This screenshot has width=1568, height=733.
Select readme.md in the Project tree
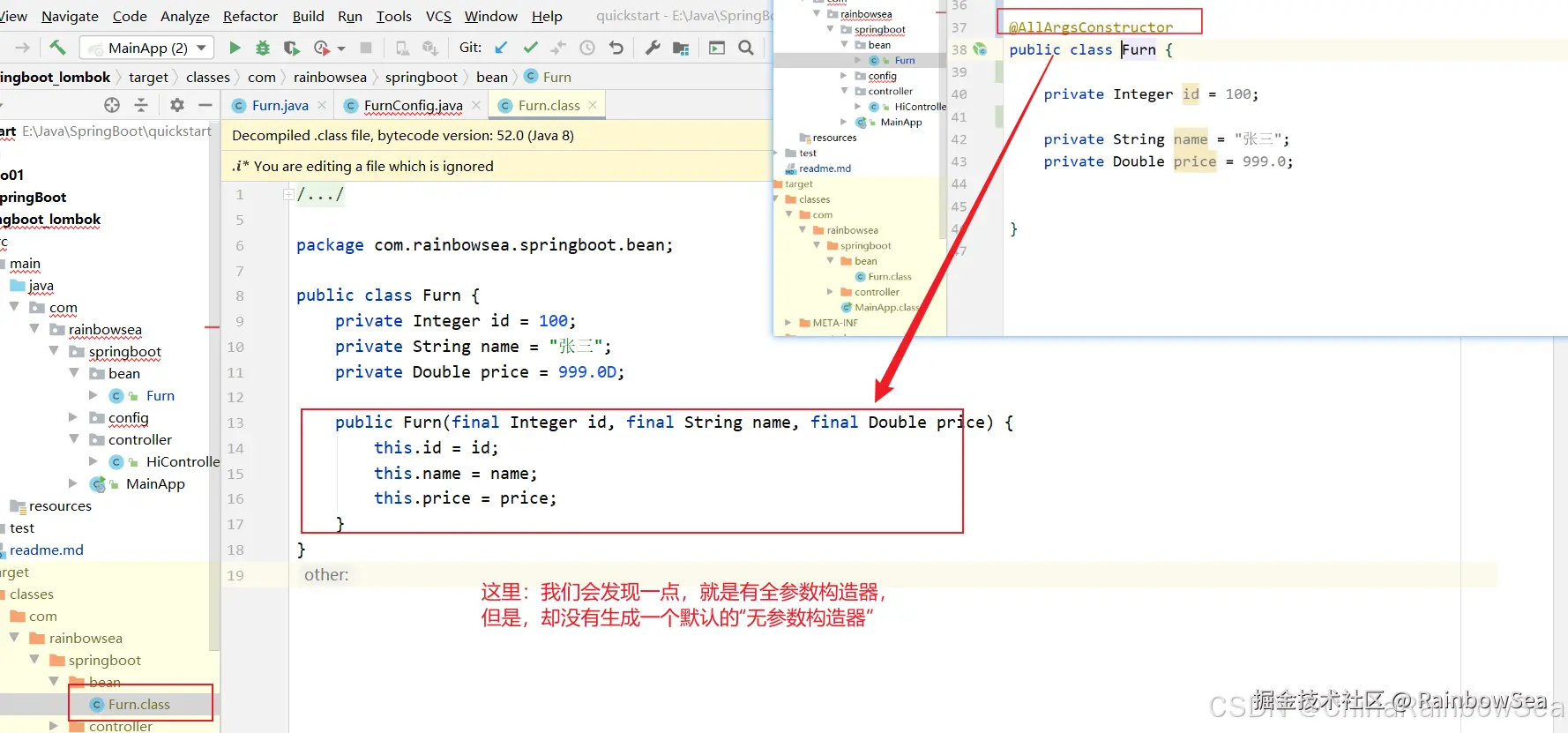point(46,550)
